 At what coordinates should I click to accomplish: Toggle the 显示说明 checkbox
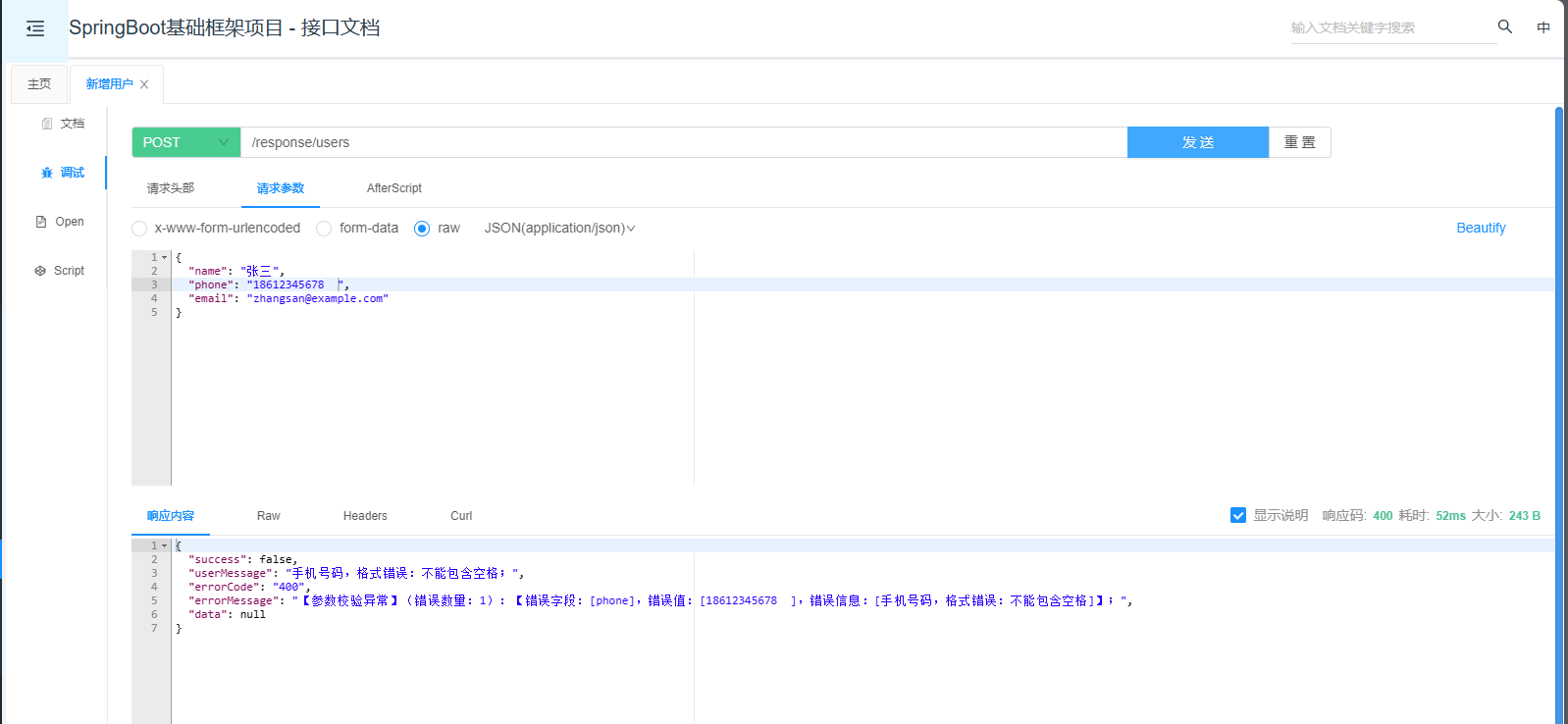tap(1238, 515)
